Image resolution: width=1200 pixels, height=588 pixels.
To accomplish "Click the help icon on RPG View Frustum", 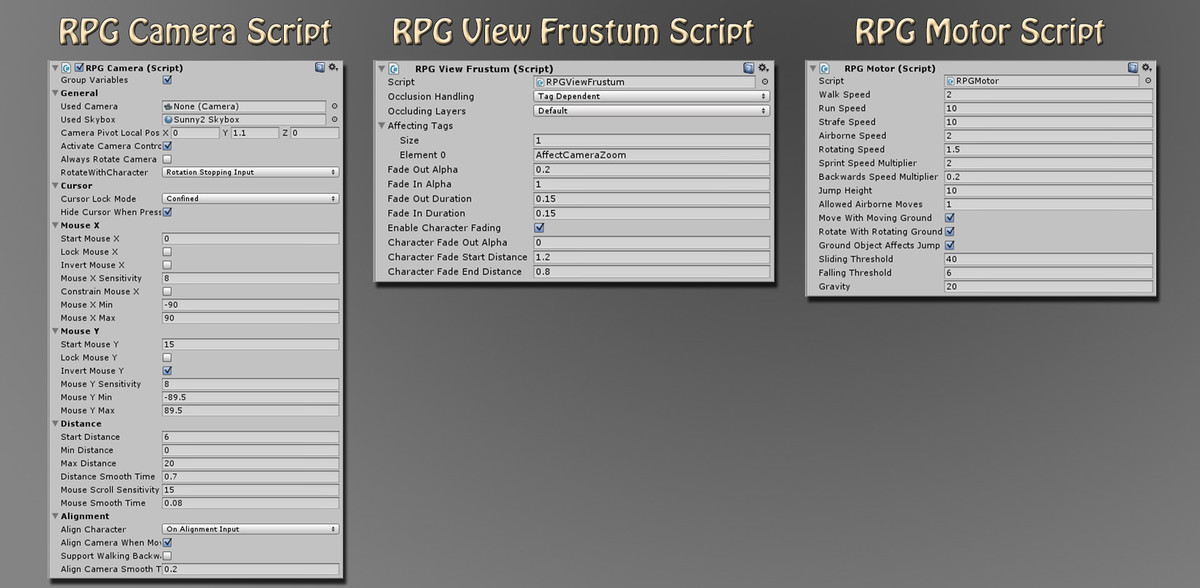I will click(x=748, y=68).
